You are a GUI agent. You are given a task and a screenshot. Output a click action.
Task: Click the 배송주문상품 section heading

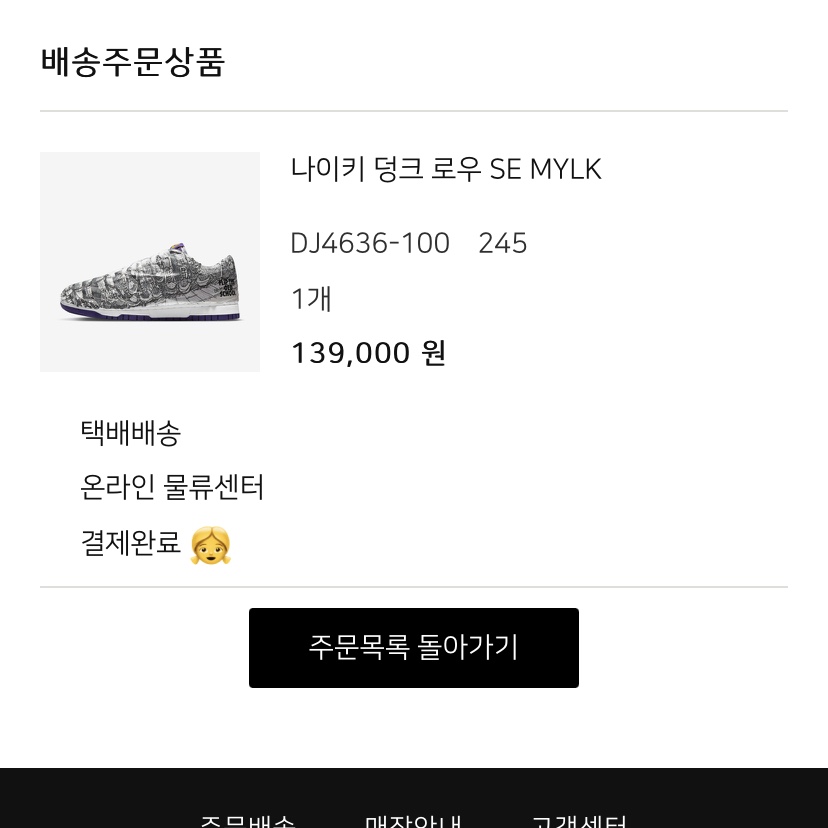click(x=133, y=62)
